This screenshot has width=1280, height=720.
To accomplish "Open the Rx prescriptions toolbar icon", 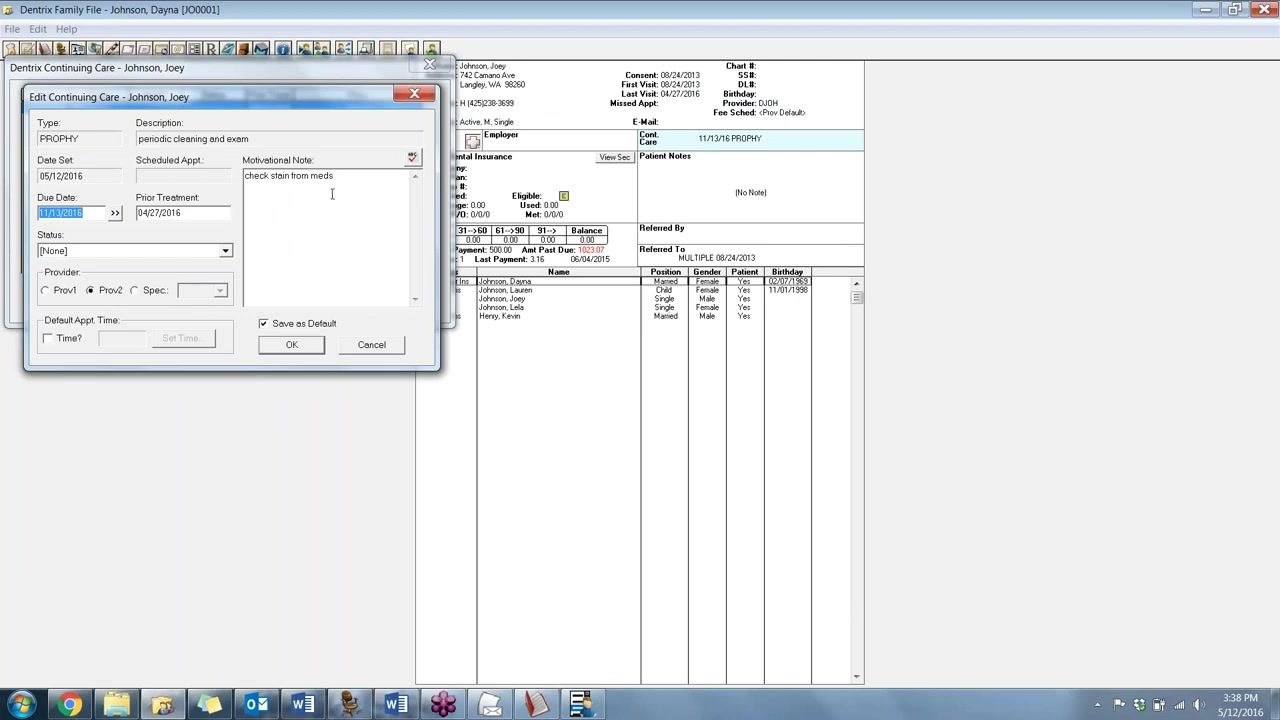I will tap(211, 48).
